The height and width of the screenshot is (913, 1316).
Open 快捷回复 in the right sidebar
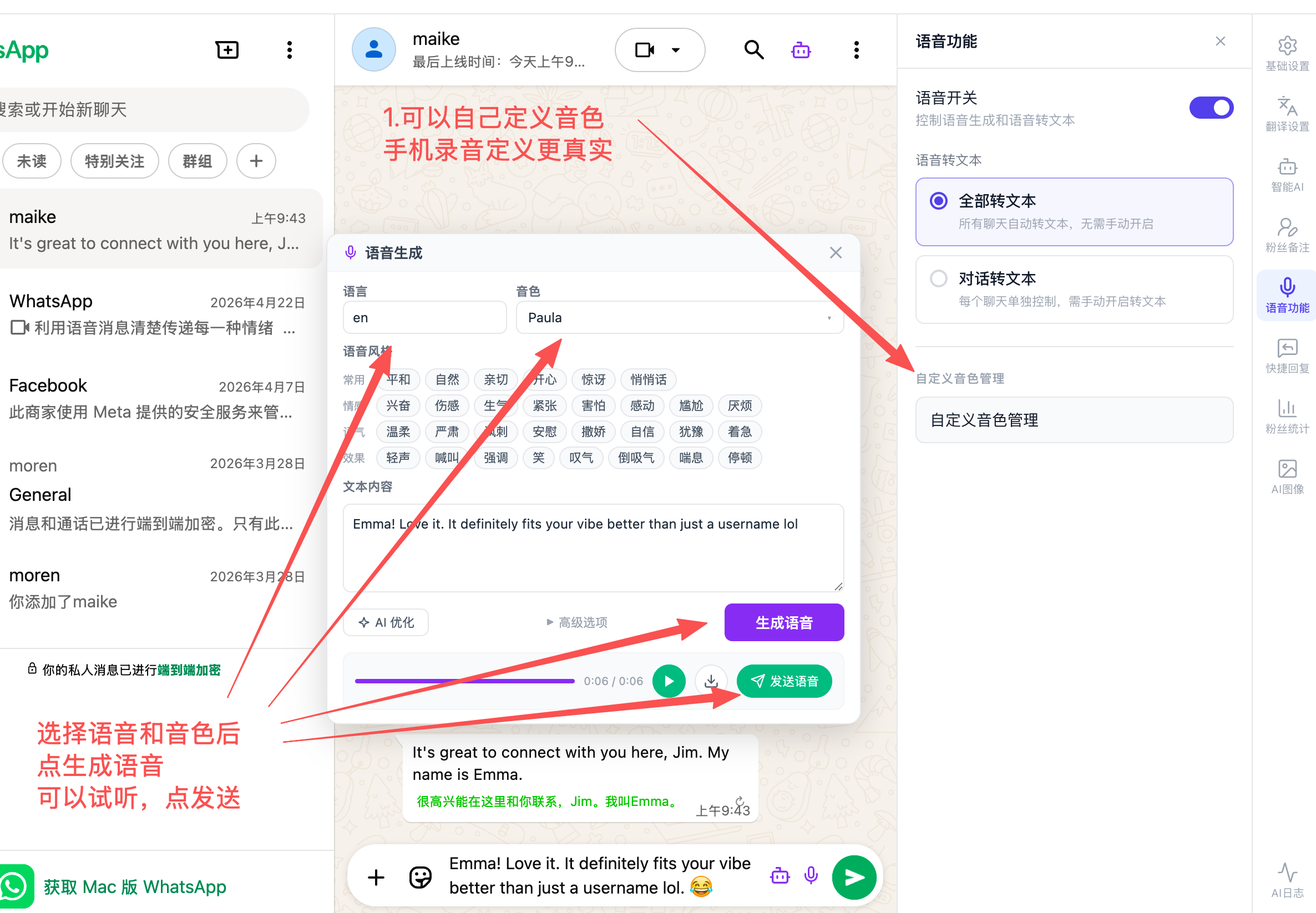[1287, 356]
